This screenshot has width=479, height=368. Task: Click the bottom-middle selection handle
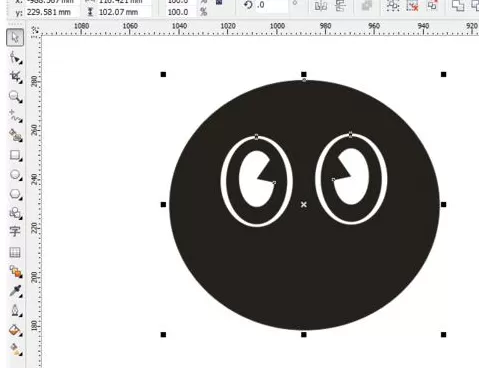tap(304, 334)
